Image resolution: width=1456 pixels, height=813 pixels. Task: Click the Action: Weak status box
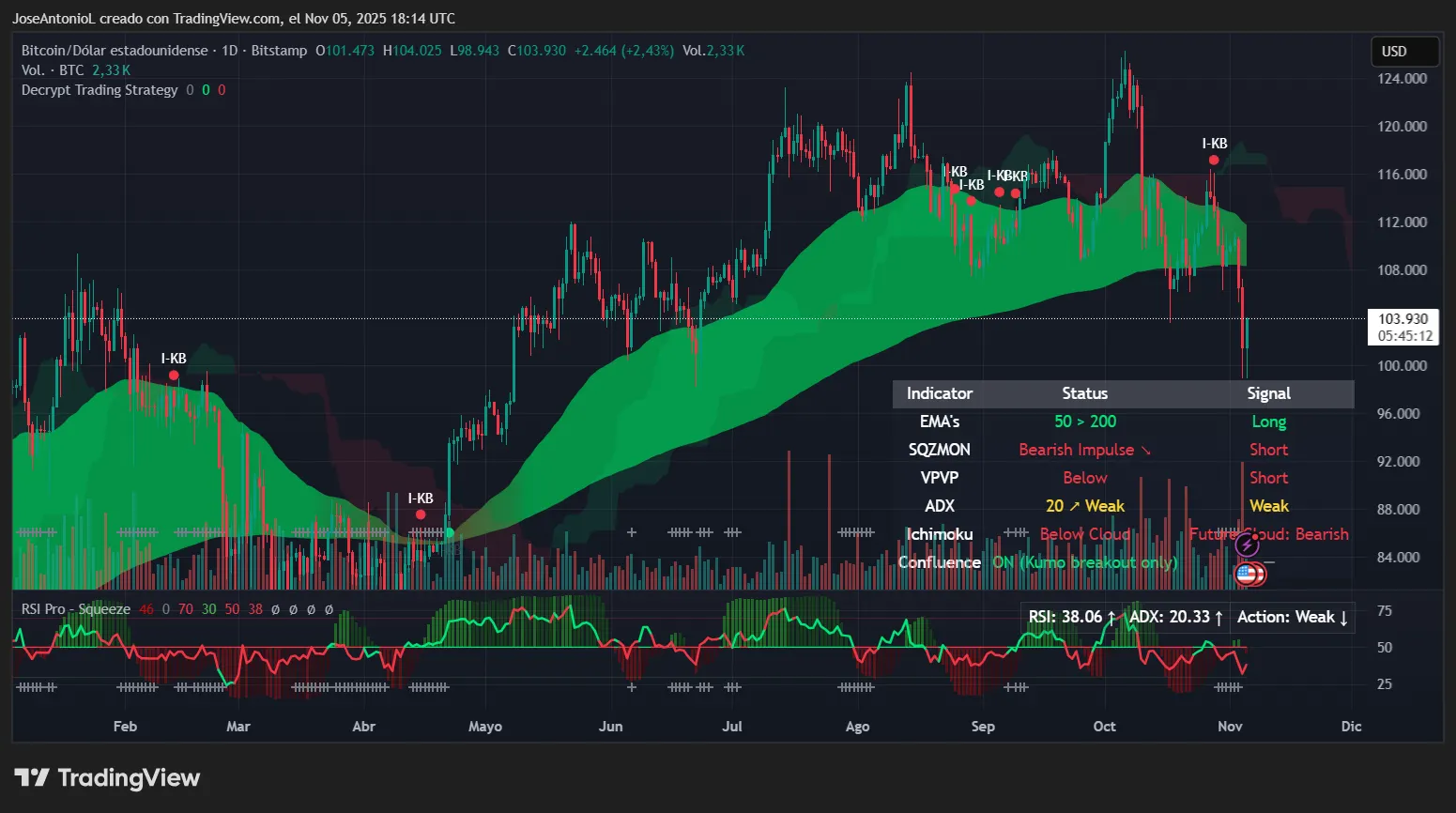[1293, 617]
